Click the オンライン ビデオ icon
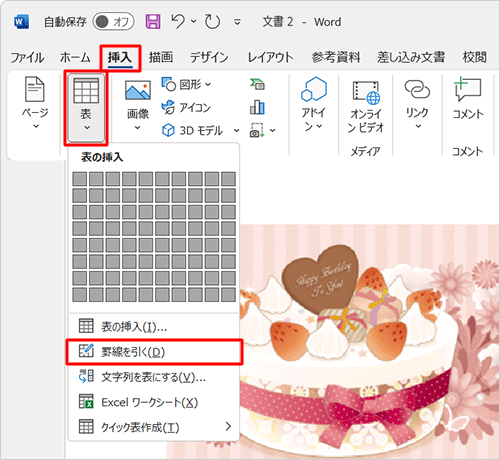 click(x=366, y=93)
